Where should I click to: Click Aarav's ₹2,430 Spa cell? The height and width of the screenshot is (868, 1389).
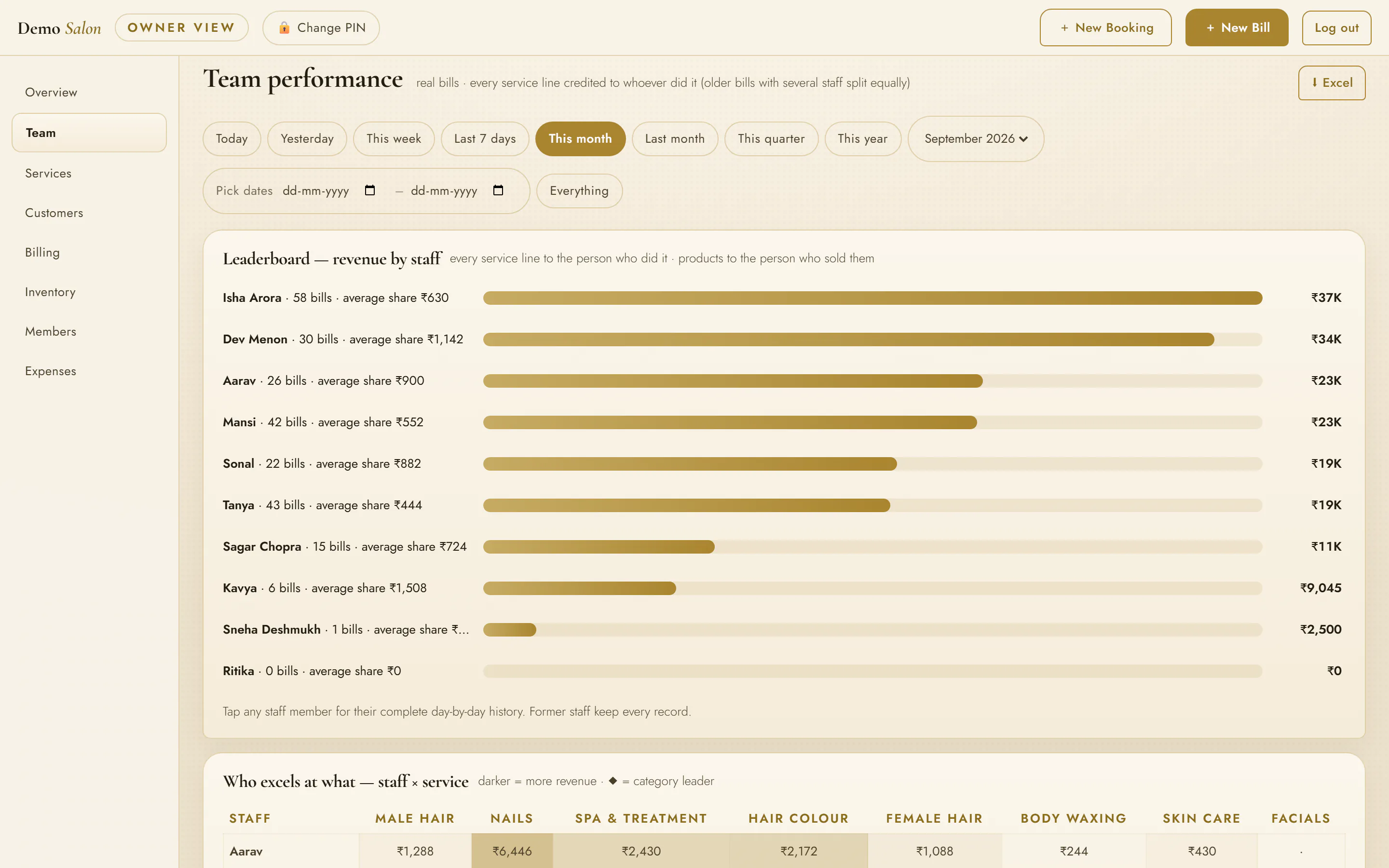coord(641,851)
